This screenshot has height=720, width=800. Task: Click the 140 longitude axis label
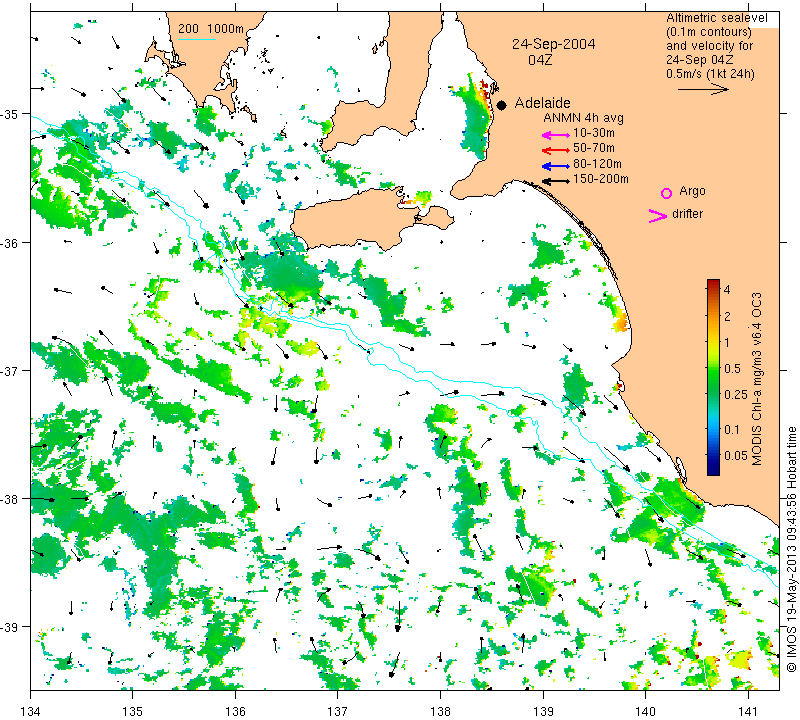645,711
